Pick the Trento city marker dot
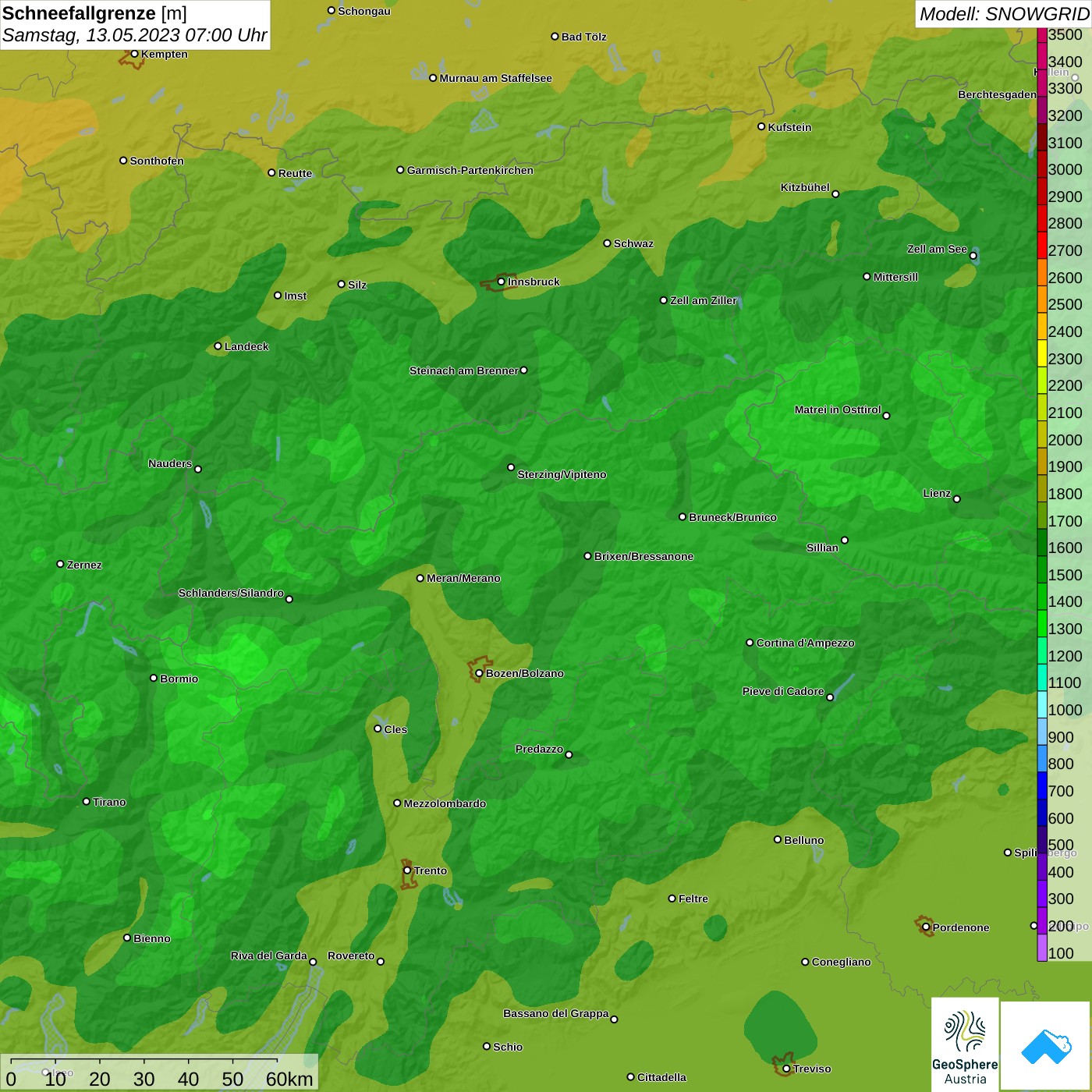This screenshot has width=1092, height=1092. point(407,870)
